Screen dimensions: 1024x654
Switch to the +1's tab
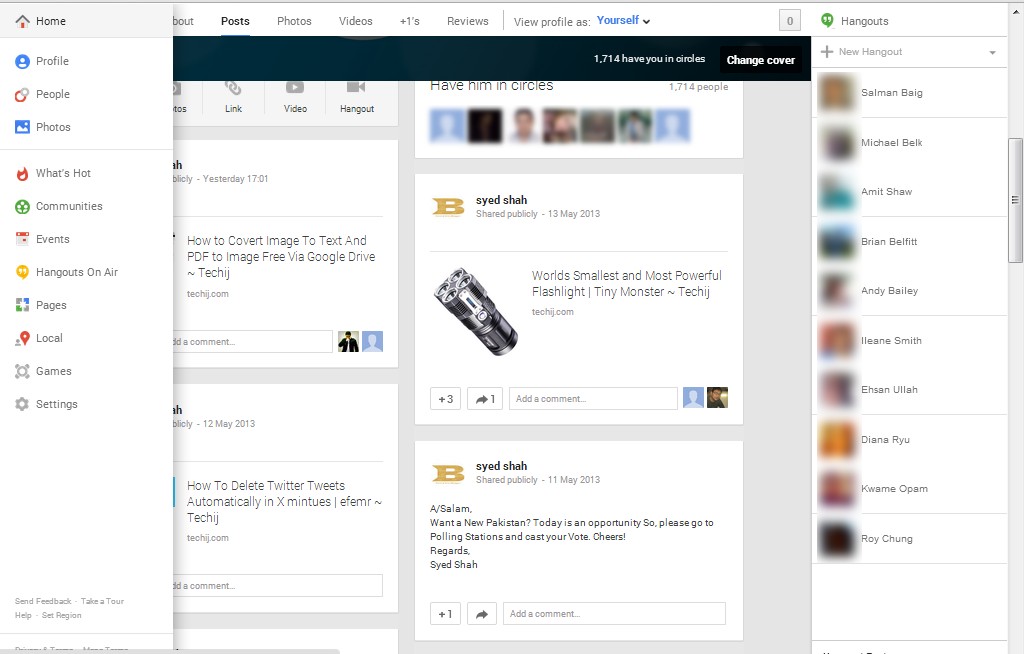tap(409, 21)
